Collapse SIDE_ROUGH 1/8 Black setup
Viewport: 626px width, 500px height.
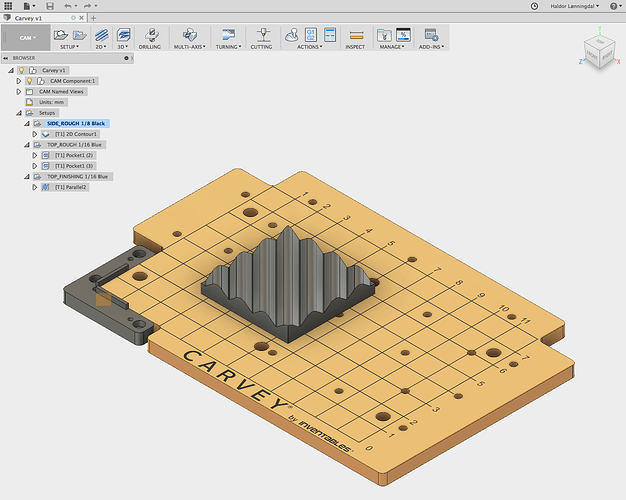[x=27, y=124]
